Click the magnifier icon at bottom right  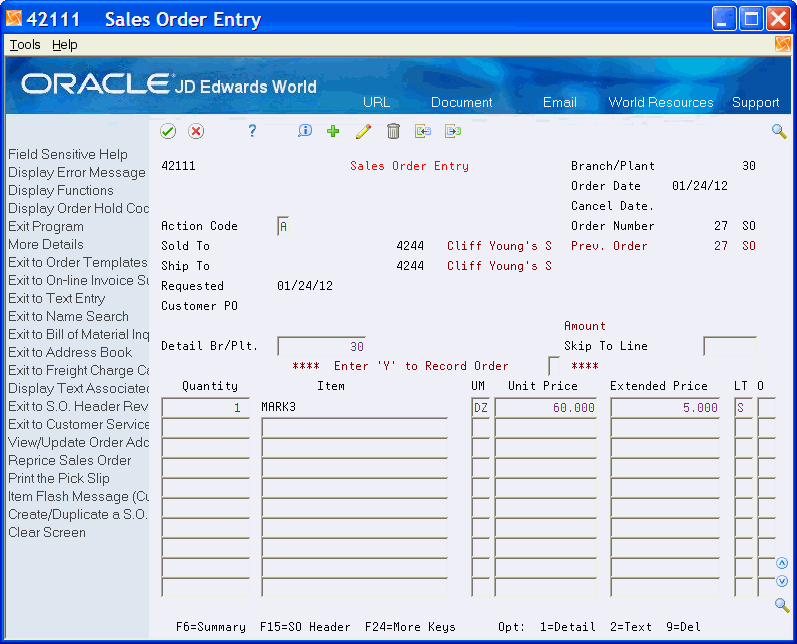click(x=782, y=605)
